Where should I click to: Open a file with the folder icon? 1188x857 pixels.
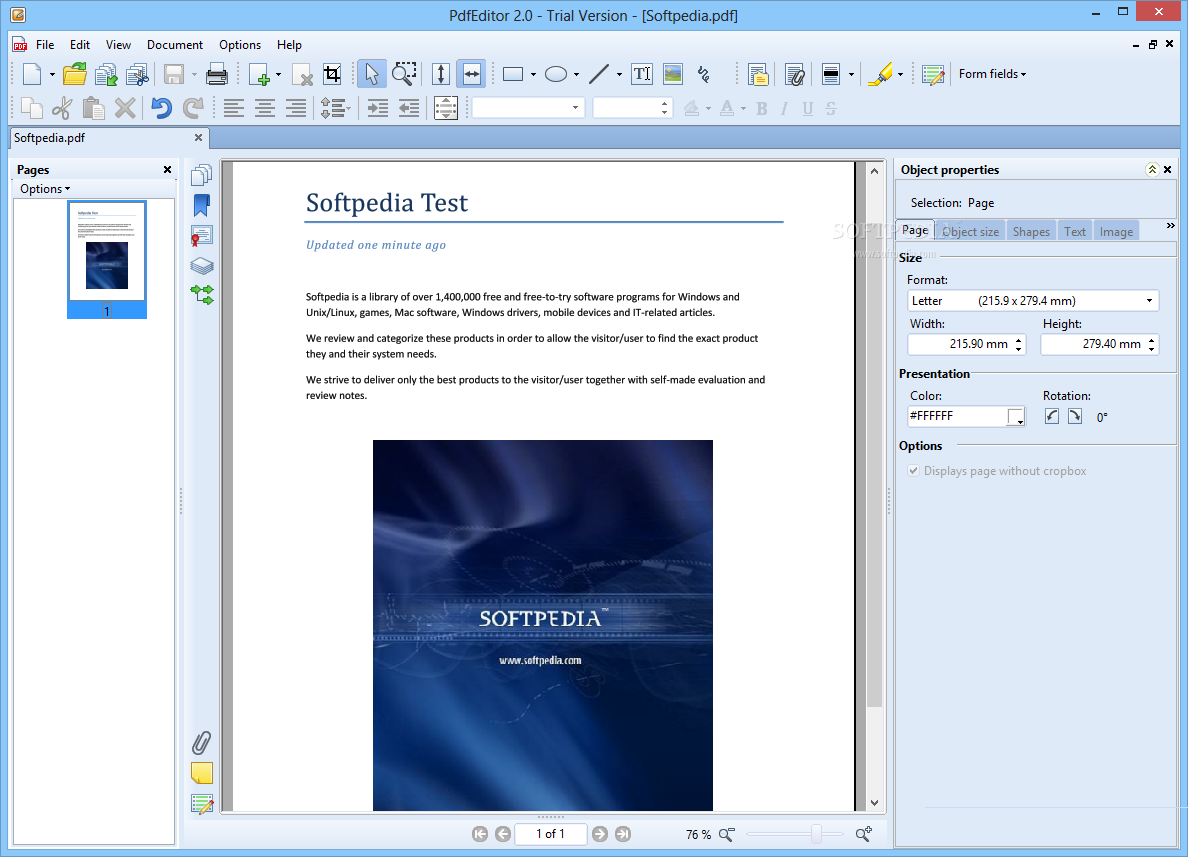(74, 74)
